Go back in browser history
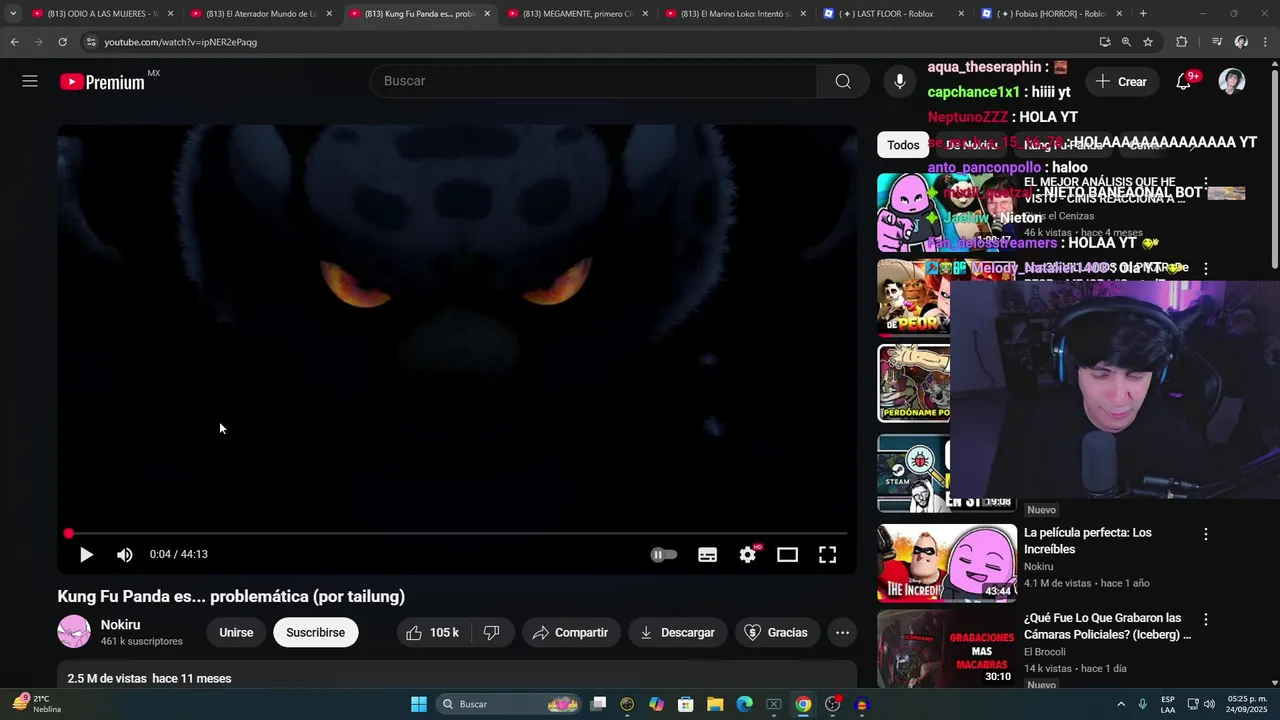Image resolution: width=1280 pixels, height=720 pixels. pyautogui.click(x=14, y=42)
